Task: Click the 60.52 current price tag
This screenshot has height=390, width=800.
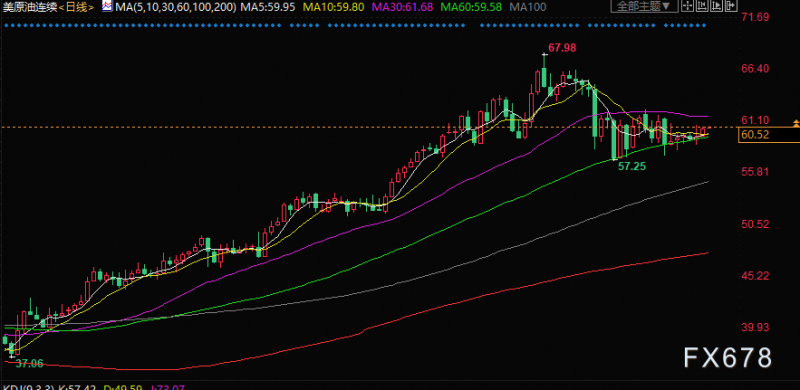Action: tap(768, 135)
